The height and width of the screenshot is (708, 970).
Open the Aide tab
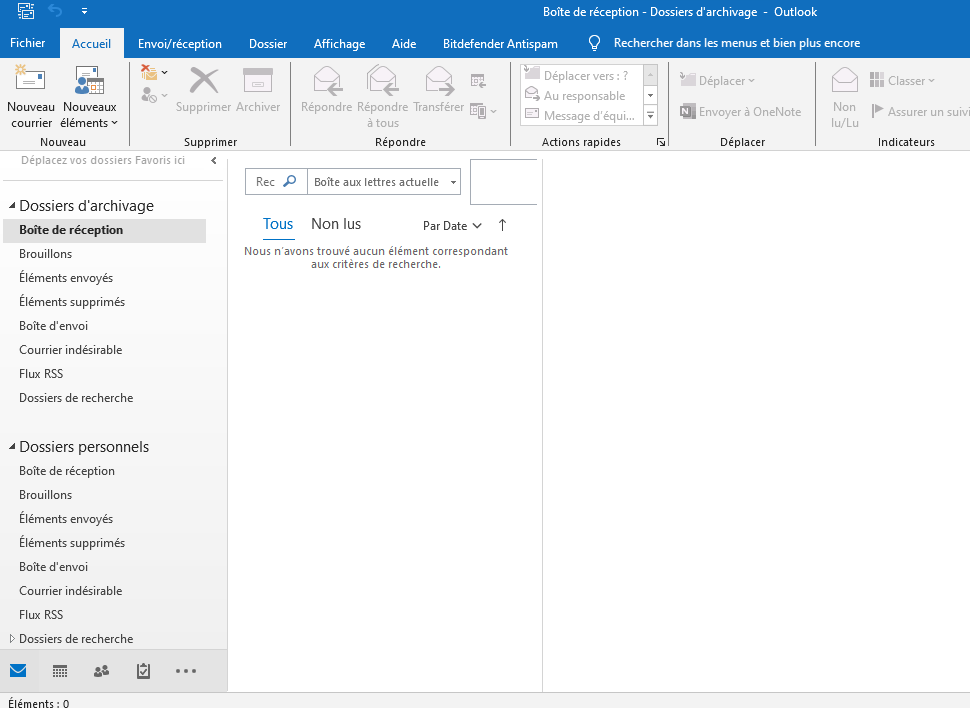403,43
